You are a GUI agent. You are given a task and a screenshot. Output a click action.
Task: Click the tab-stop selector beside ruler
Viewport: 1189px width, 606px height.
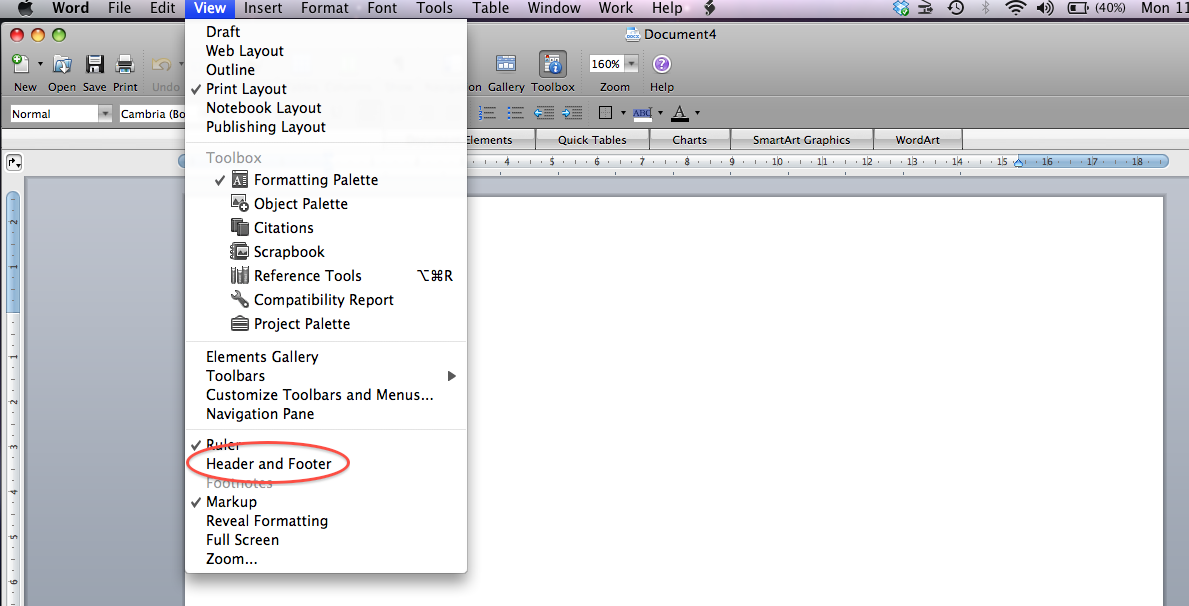tap(14, 162)
